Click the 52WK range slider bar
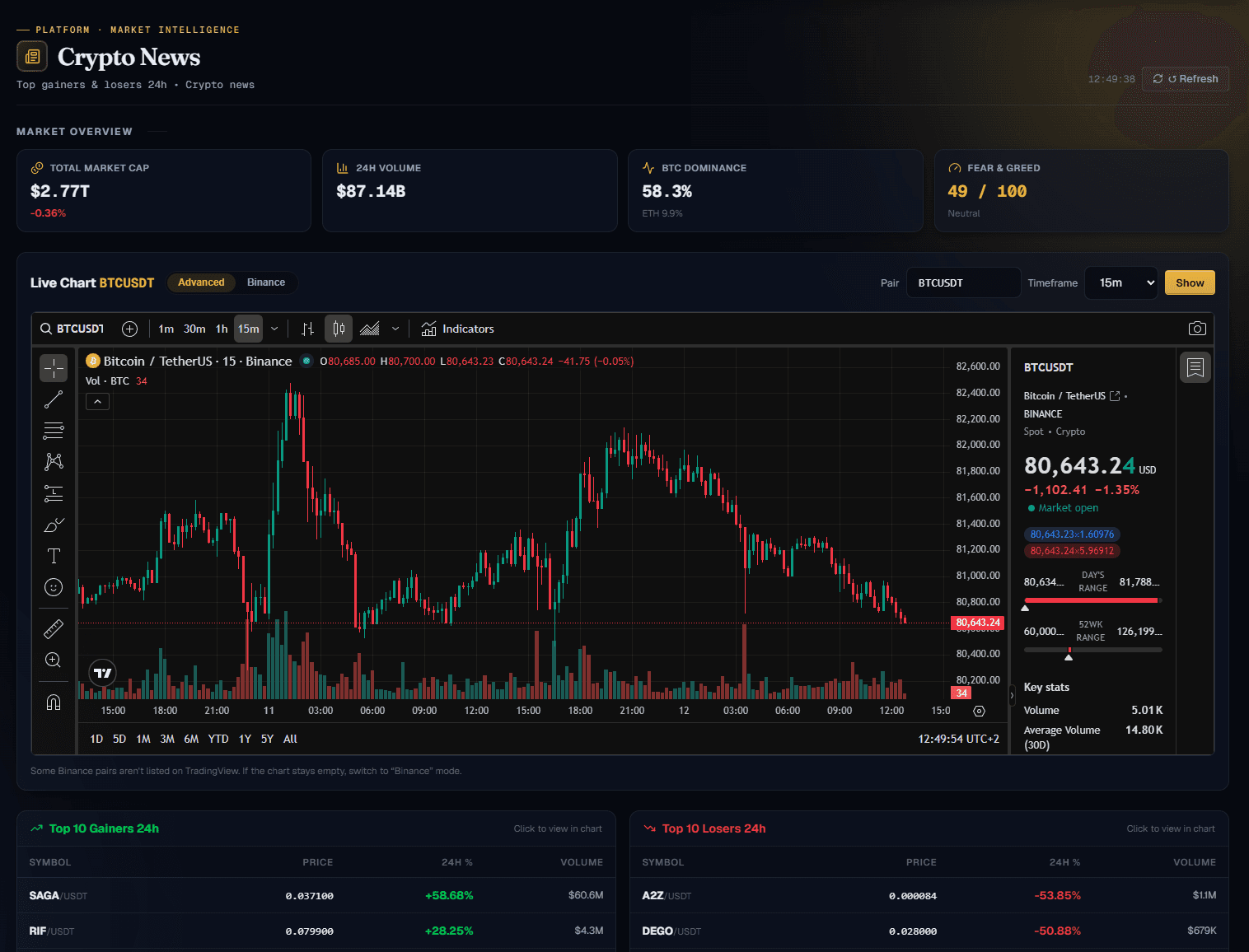Image resolution: width=1249 pixels, height=952 pixels. [1093, 650]
